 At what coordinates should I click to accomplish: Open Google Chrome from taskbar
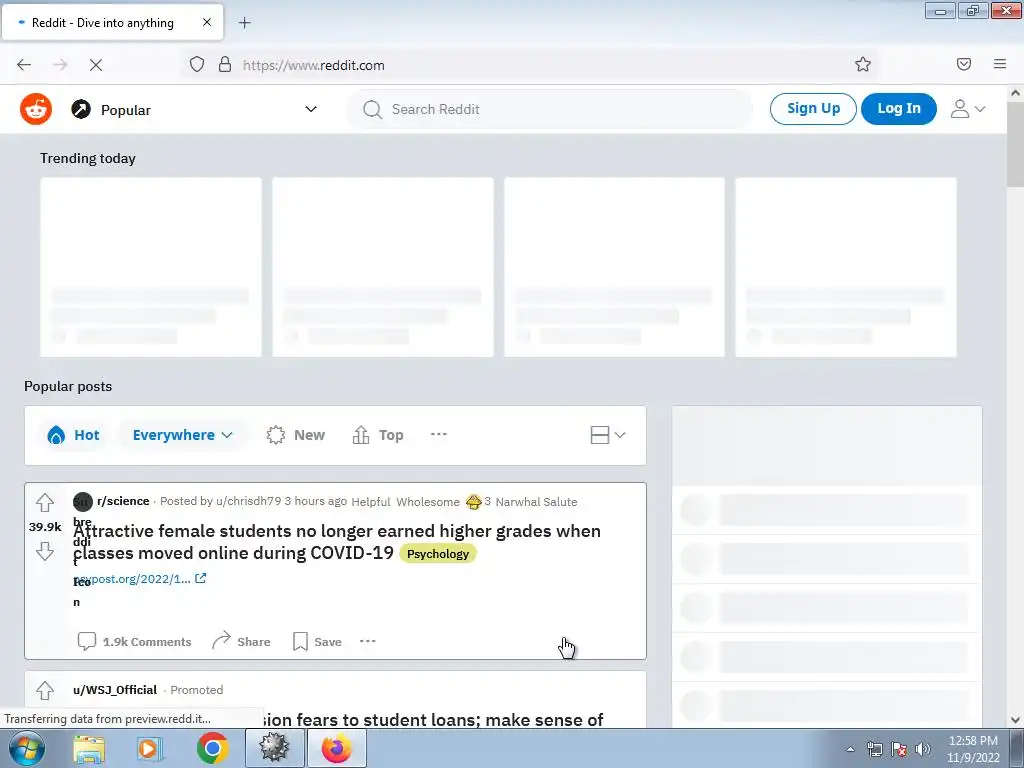pyautogui.click(x=212, y=748)
